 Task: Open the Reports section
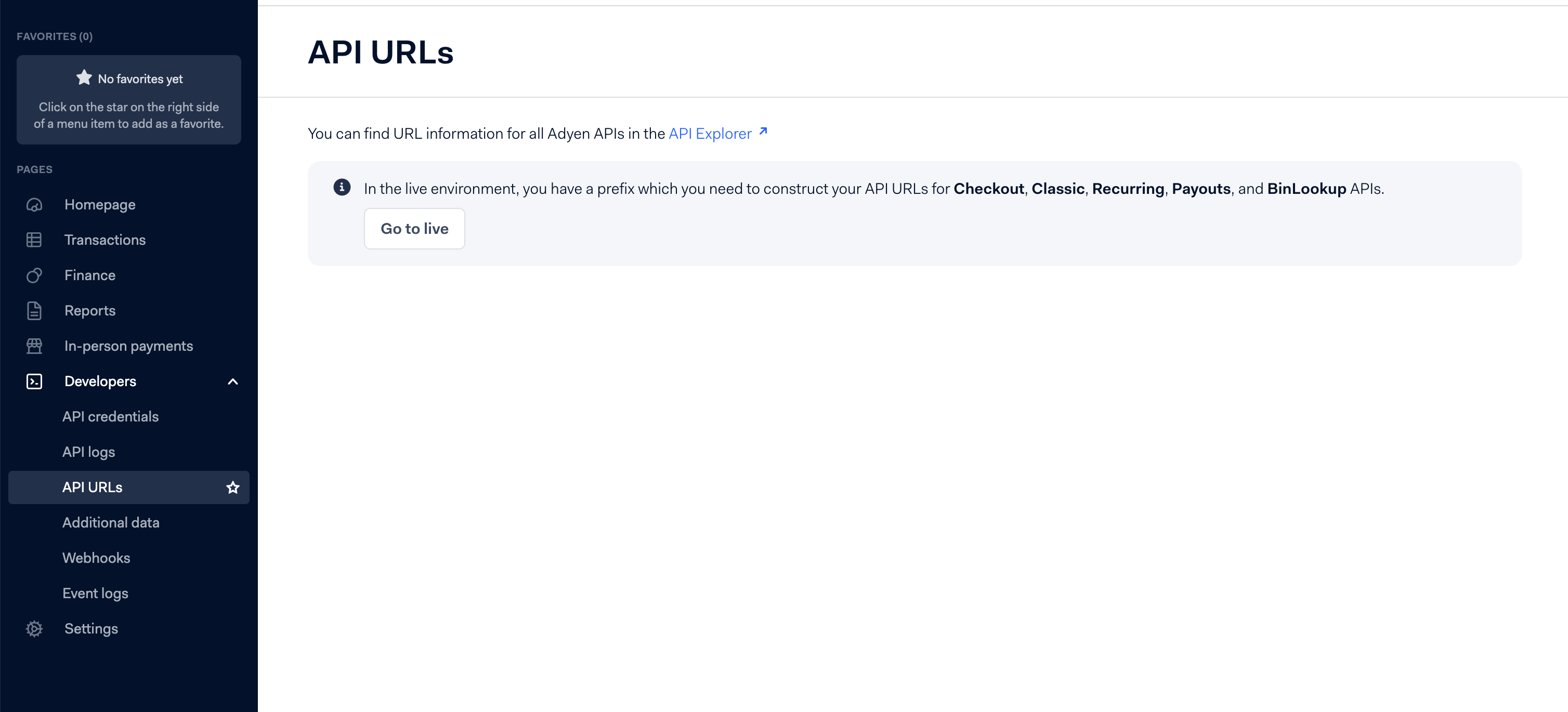pyautogui.click(x=90, y=311)
